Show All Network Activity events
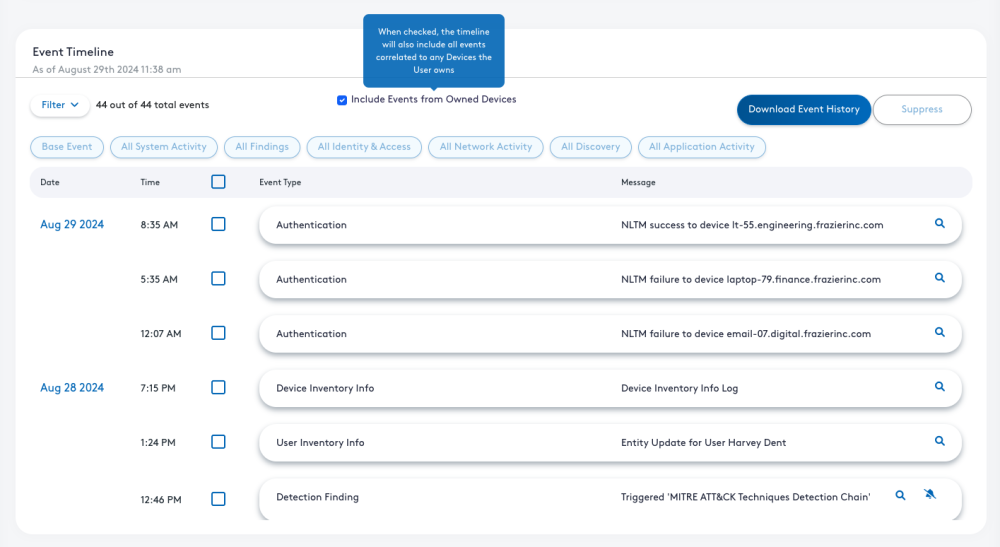 click(x=486, y=147)
